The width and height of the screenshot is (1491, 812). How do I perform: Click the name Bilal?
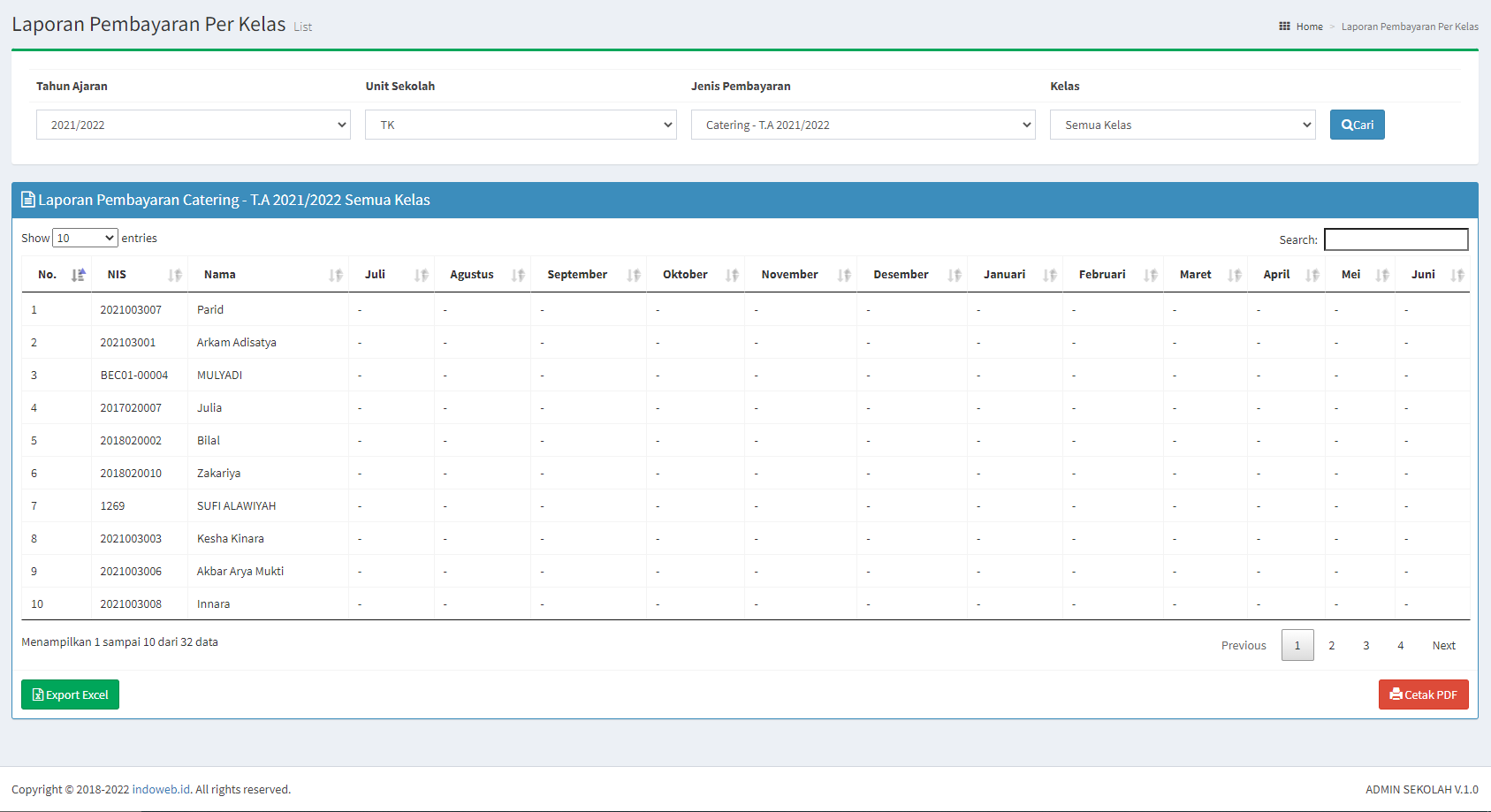(209, 440)
